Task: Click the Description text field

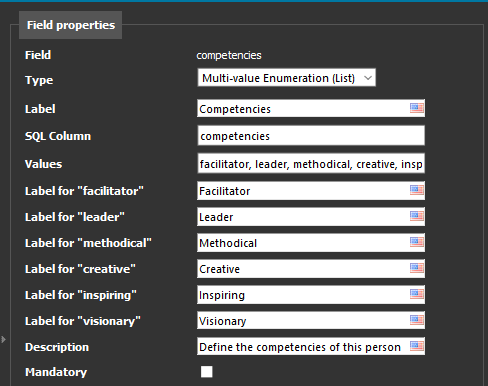Action: [311, 346]
